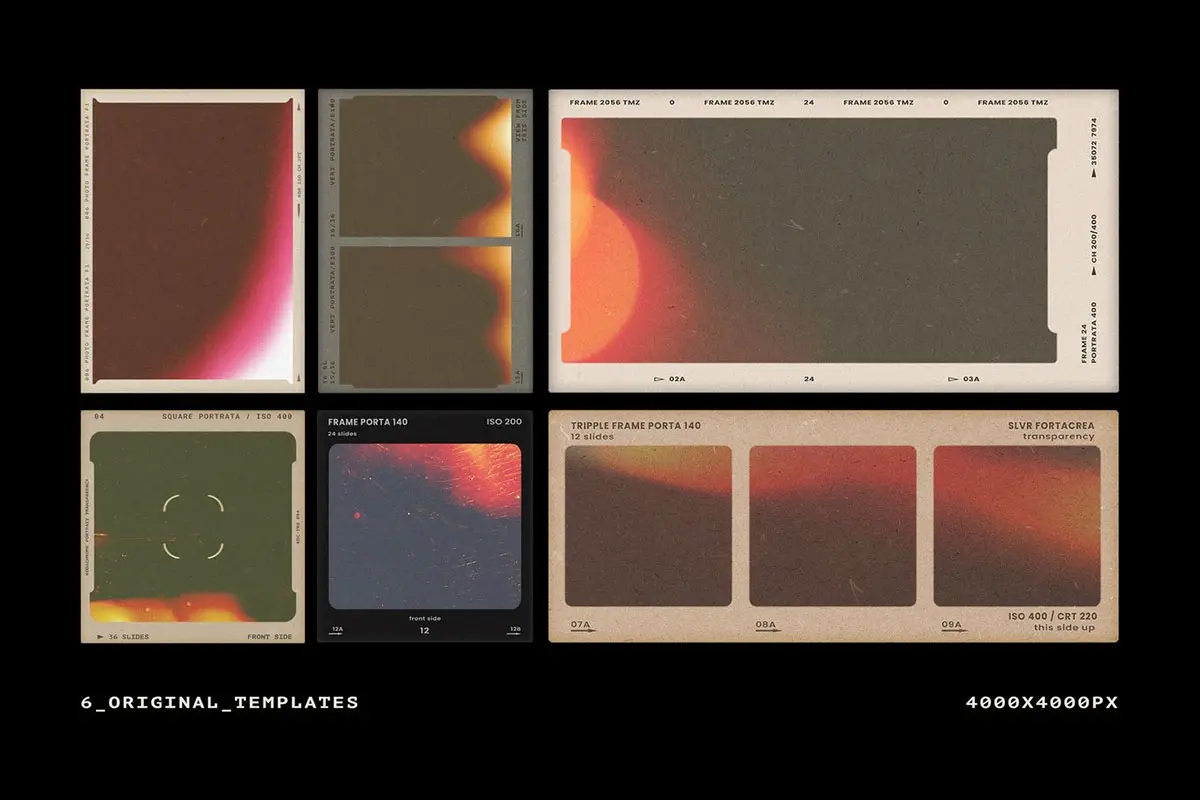Click the 09A arrow label

(x=952, y=626)
